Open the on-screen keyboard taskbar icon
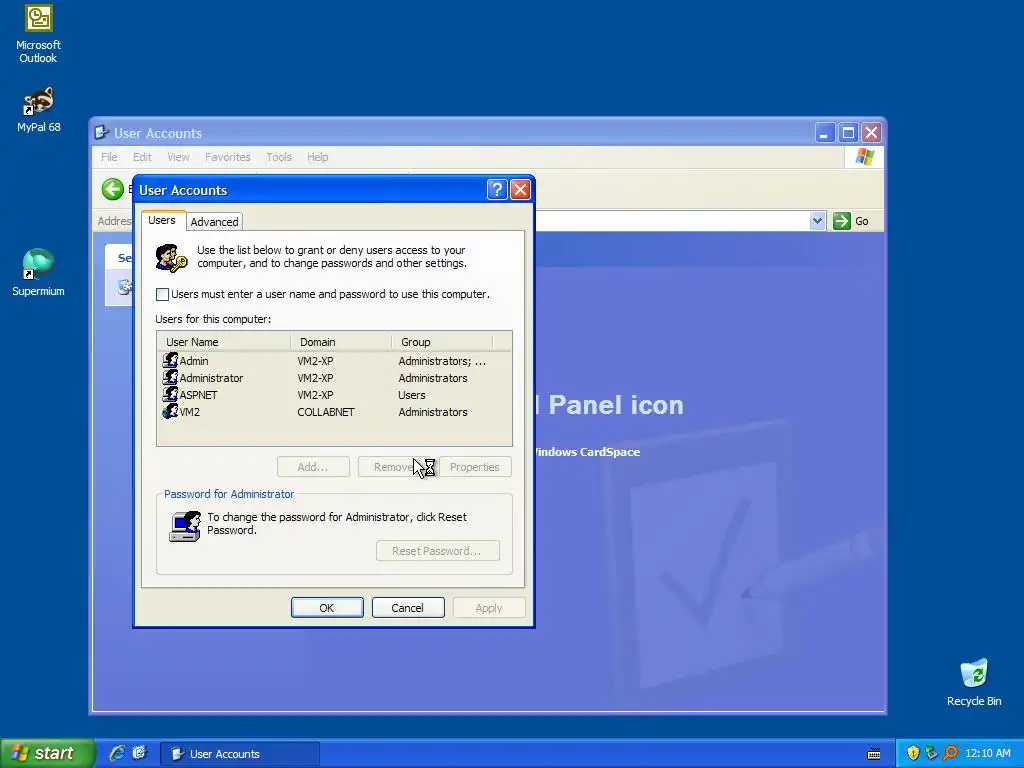The image size is (1024, 768). coord(874,754)
